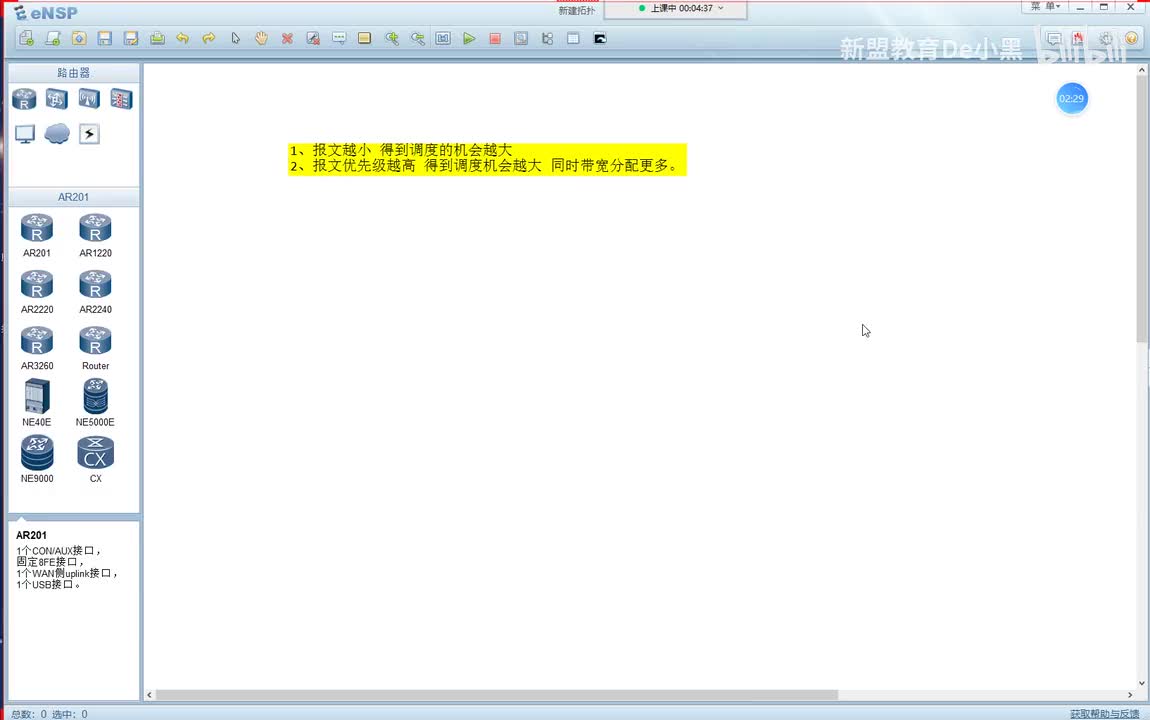Click the 总数: 0 选中: 0 status text

tap(49, 714)
